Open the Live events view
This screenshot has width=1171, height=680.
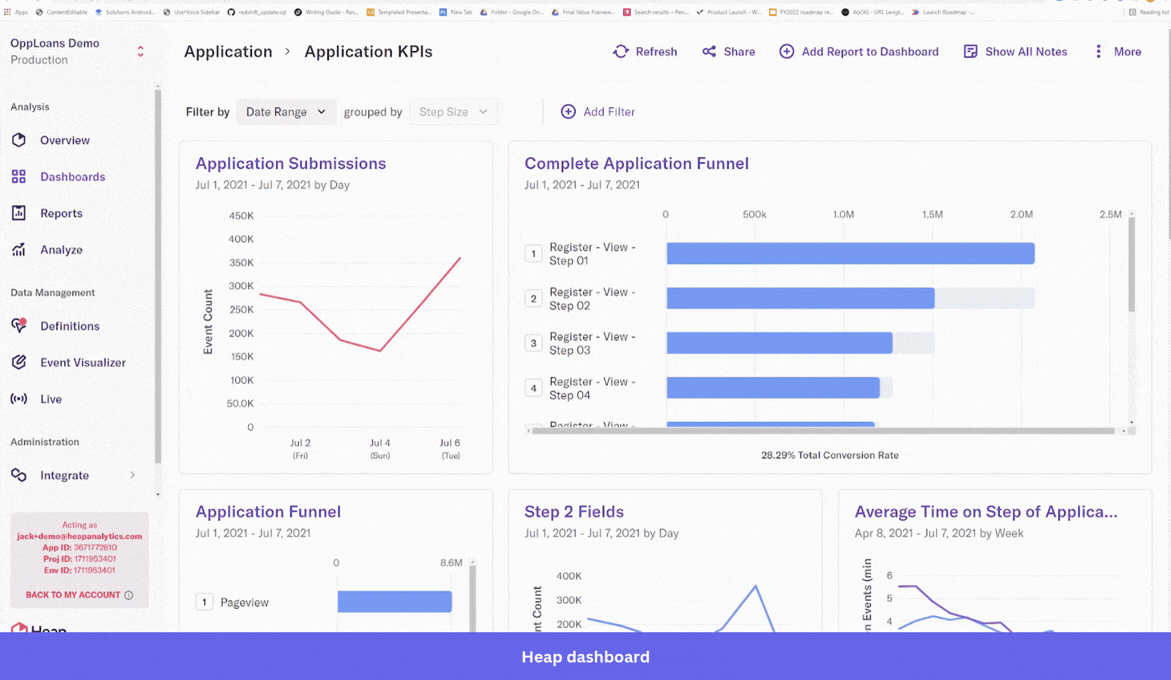click(x=21, y=398)
